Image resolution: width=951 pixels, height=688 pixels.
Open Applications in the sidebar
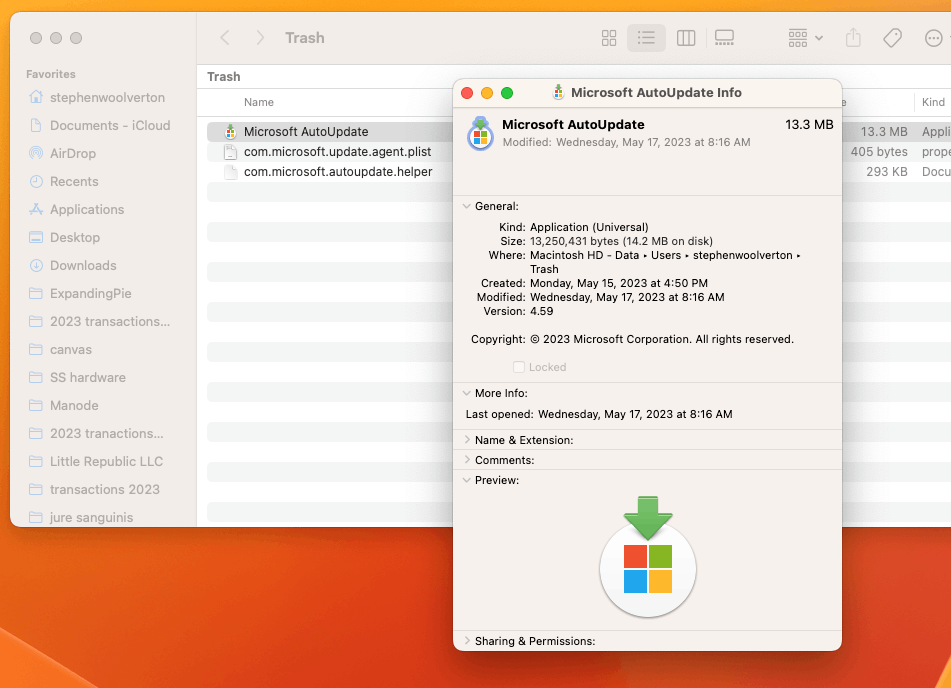click(x=87, y=209)
